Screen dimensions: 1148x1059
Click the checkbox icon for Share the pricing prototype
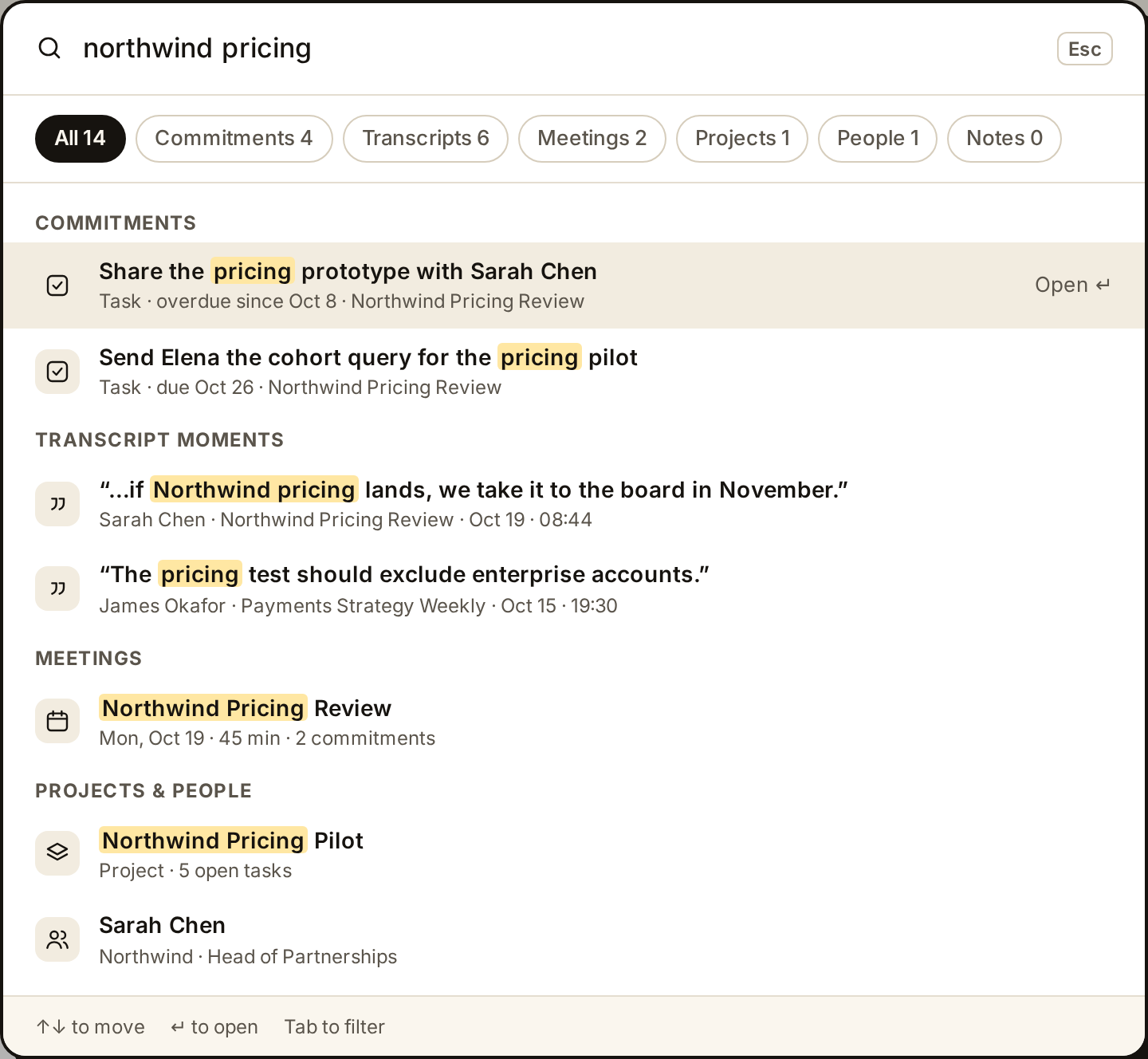coord(57,285)
